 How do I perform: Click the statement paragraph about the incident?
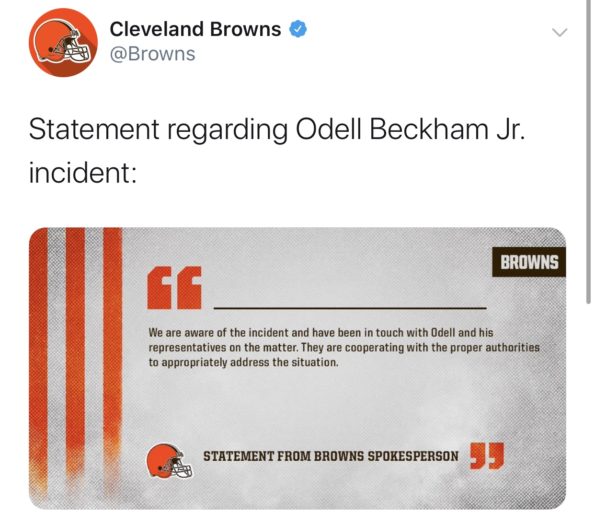point(344,347)
